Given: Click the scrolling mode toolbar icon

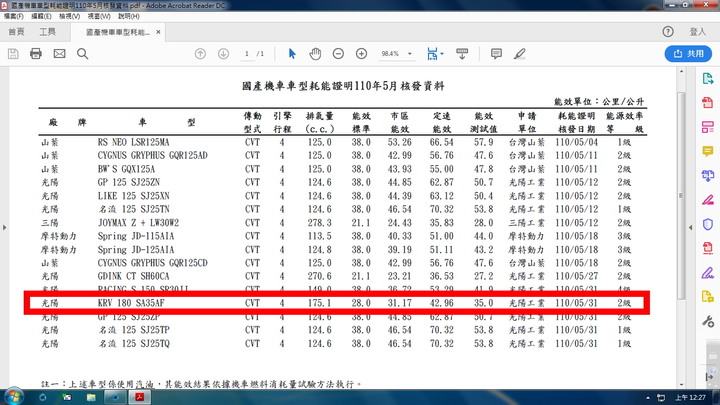Looking at the screenshot, I should pyautogui.click(x=462, y=54).
